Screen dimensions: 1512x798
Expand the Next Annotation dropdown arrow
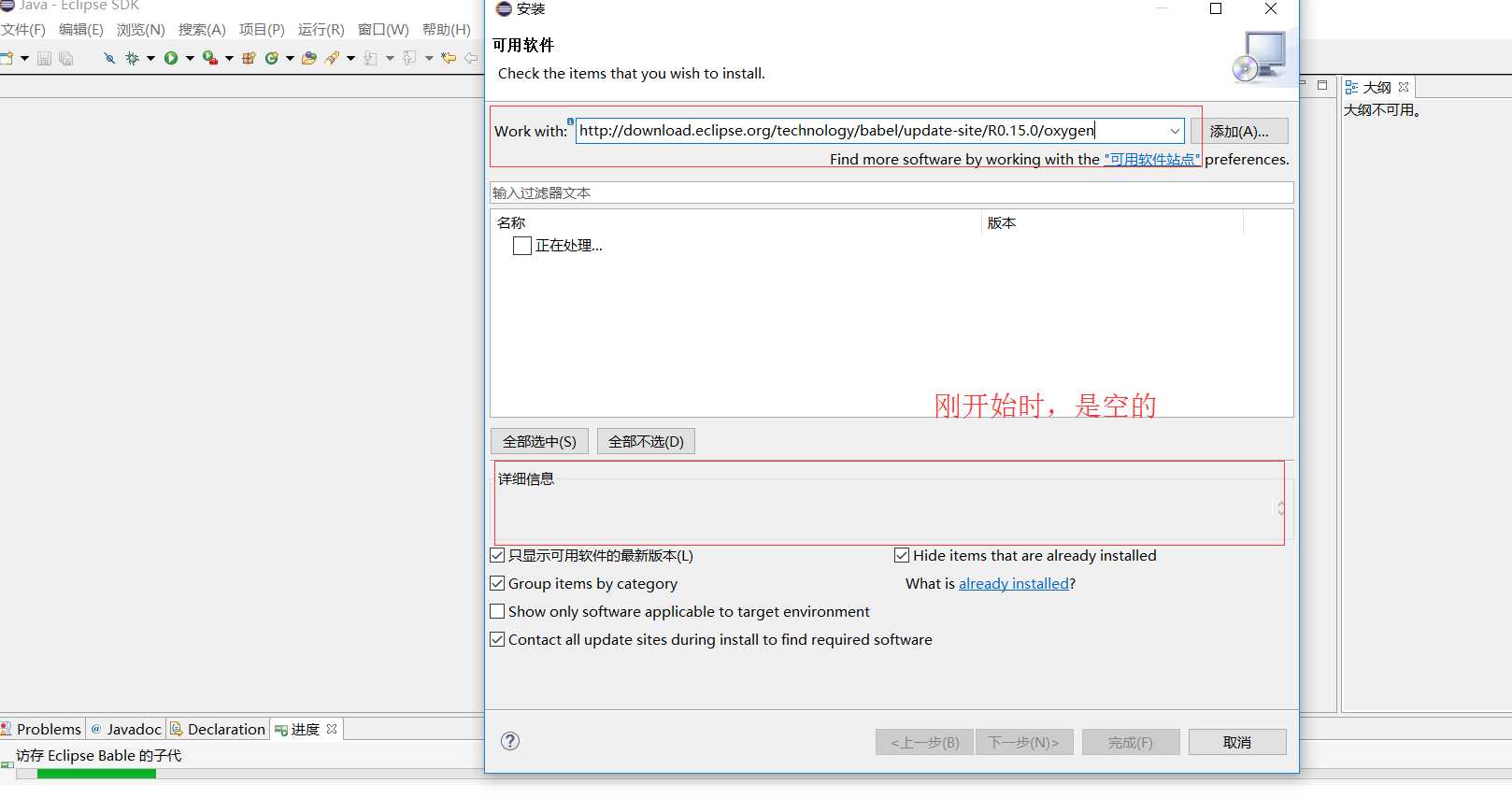click(390, 58)
